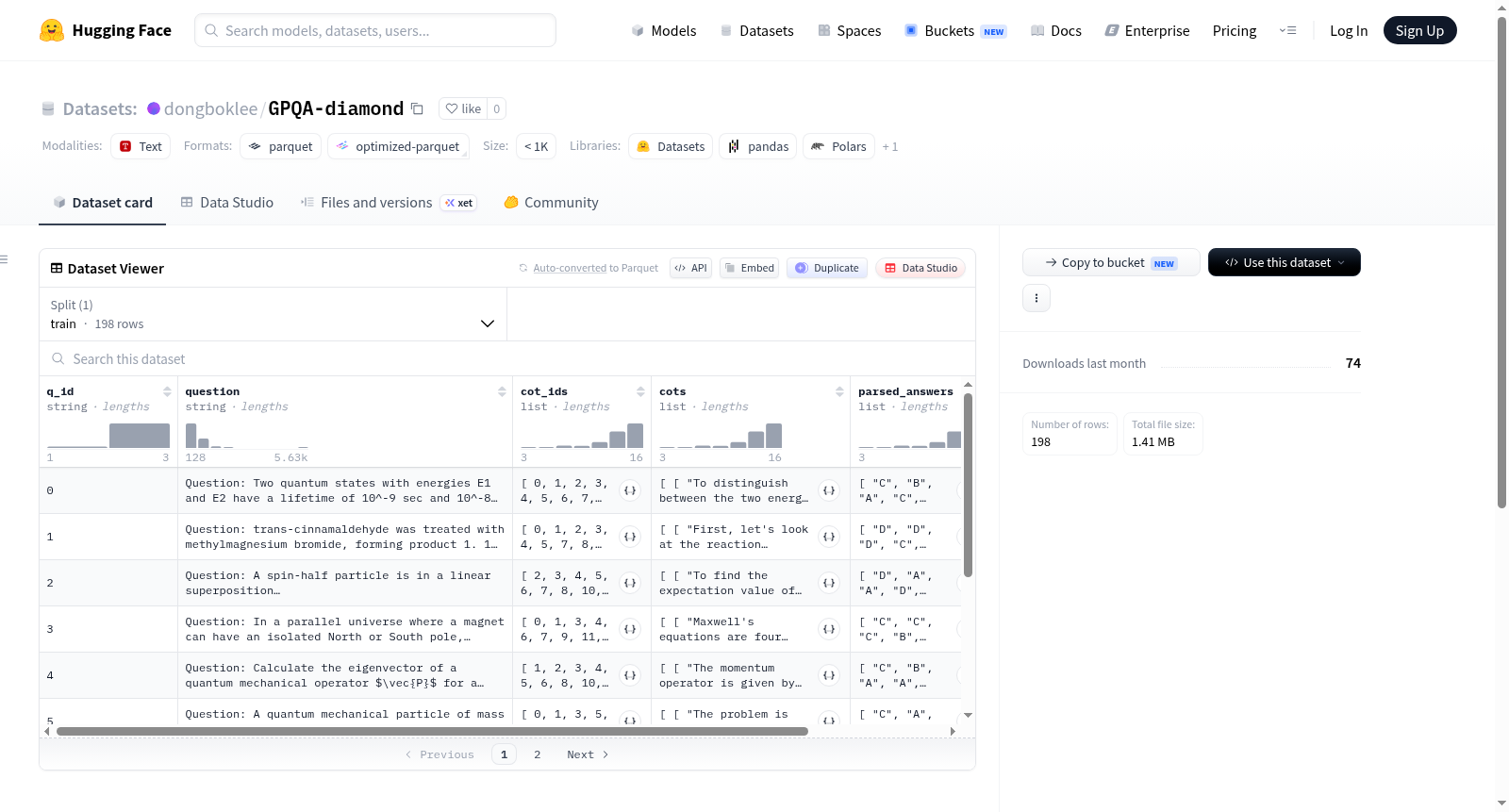
Task: Open Data Studio from viewer header
Action: (920, 268)
